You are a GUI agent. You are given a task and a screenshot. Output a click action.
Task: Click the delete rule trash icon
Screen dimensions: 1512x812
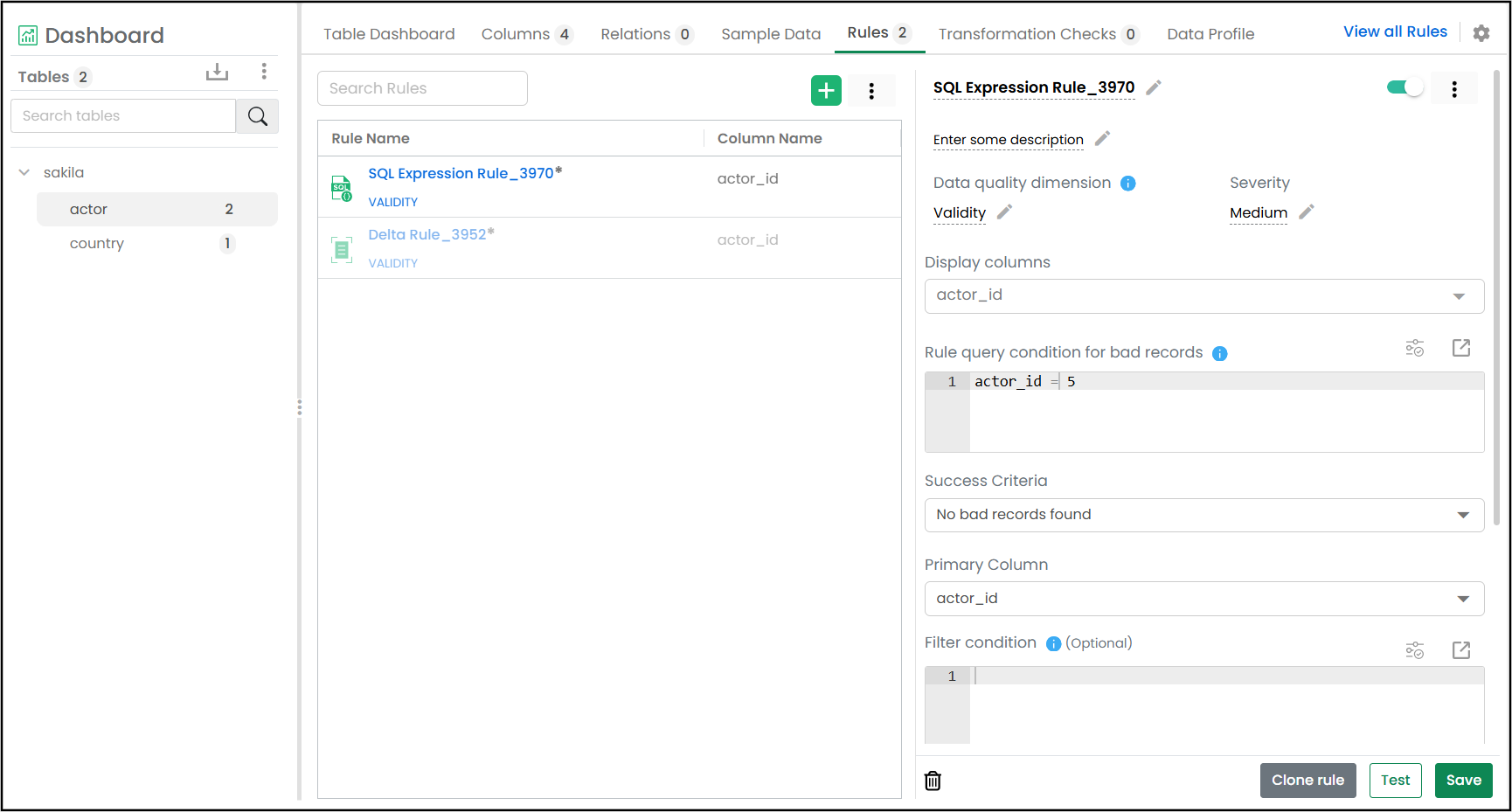[933, 781]
